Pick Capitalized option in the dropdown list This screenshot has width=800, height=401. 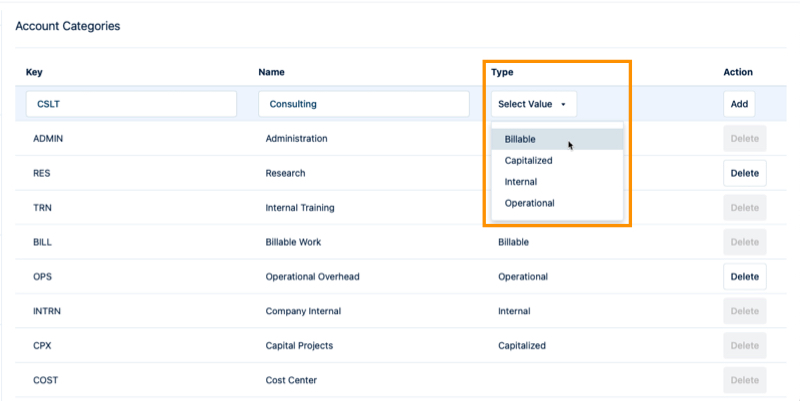(x=556, y=160)
